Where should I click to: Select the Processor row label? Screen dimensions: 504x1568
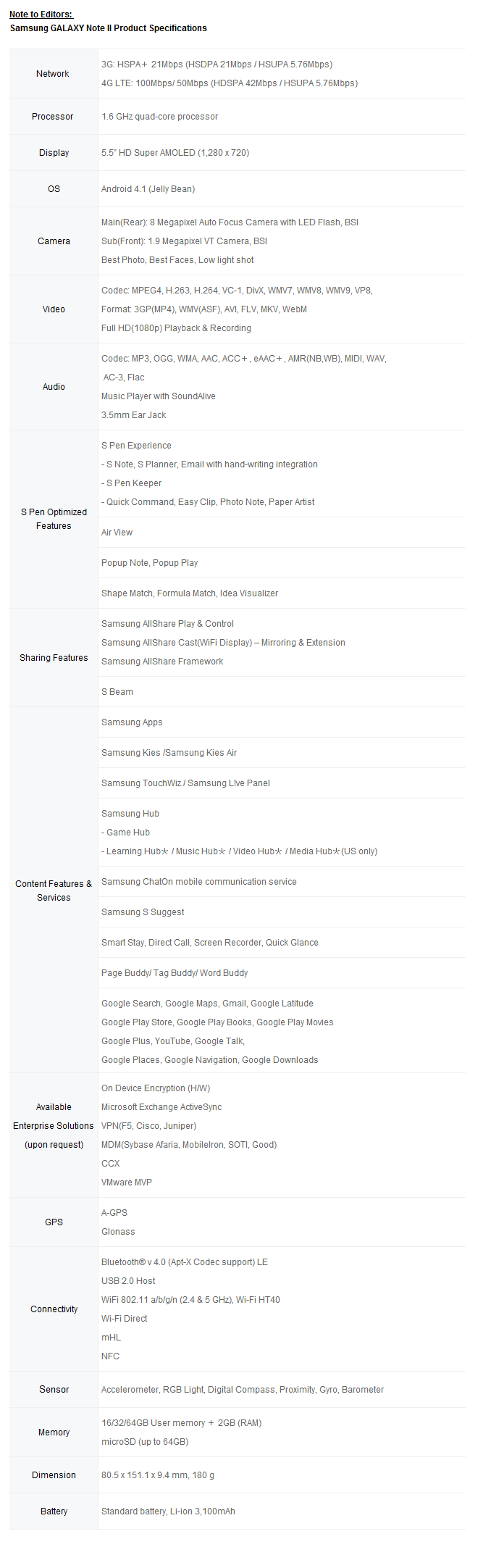click(53, 117)
